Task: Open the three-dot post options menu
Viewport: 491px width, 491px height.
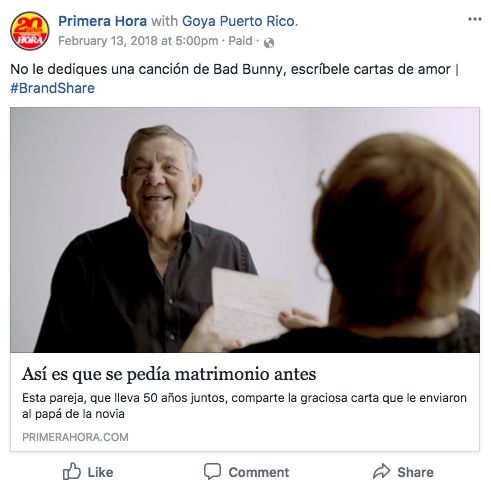Action: point(475,19)
